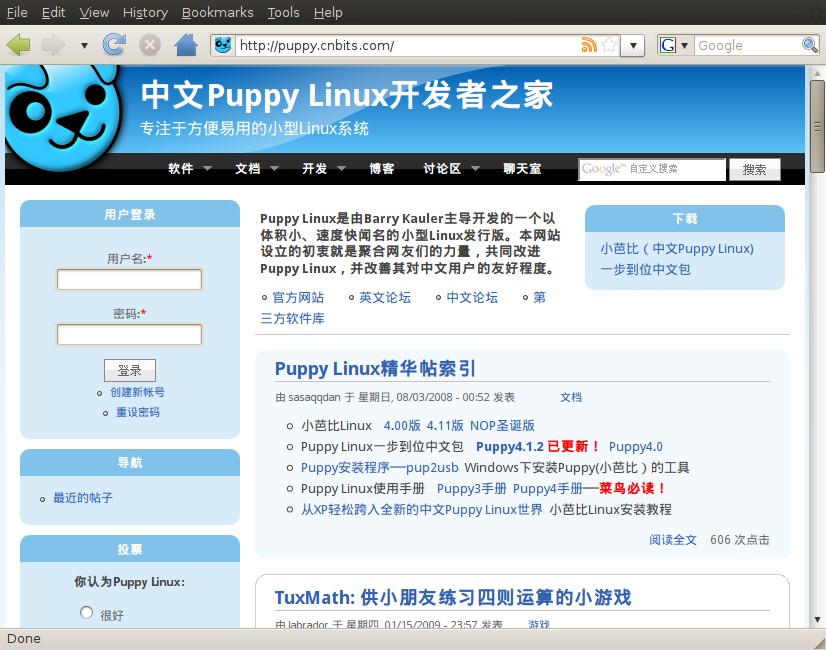The image size is (826, 650).
Task: Click the 密码 password input field
Action: click(129, 334)
